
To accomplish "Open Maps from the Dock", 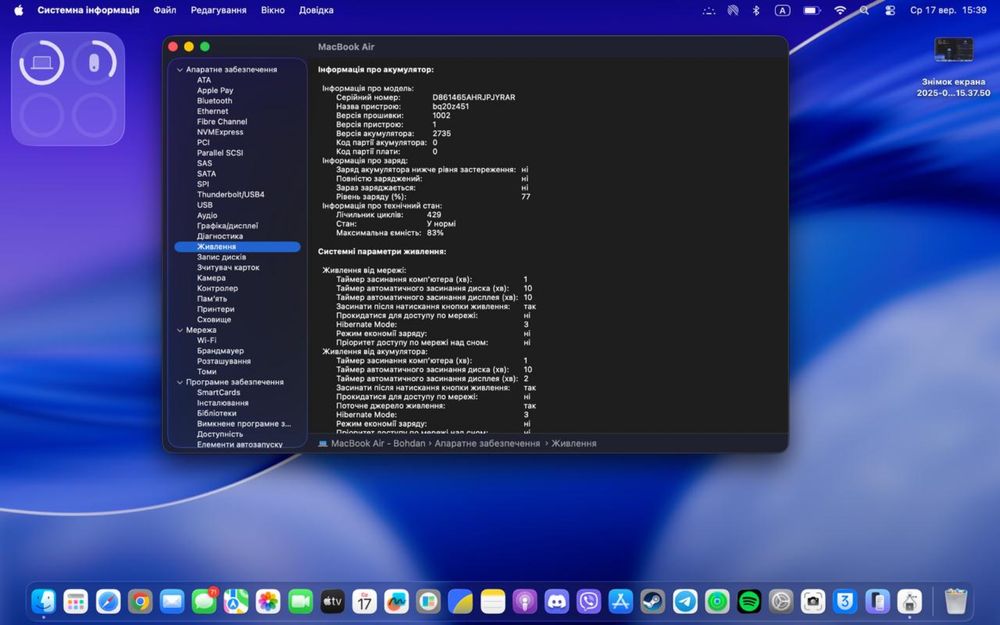I will (236, 601).
